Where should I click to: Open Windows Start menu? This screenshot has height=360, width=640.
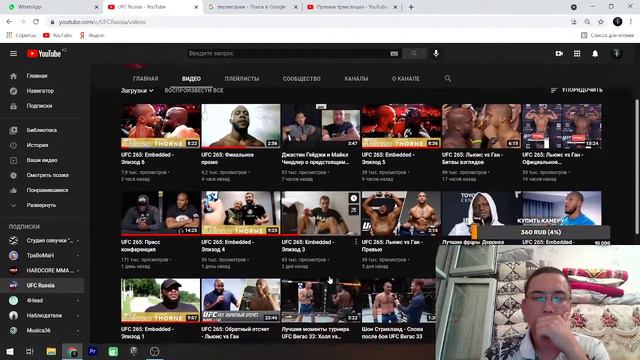tap(10, 351)
